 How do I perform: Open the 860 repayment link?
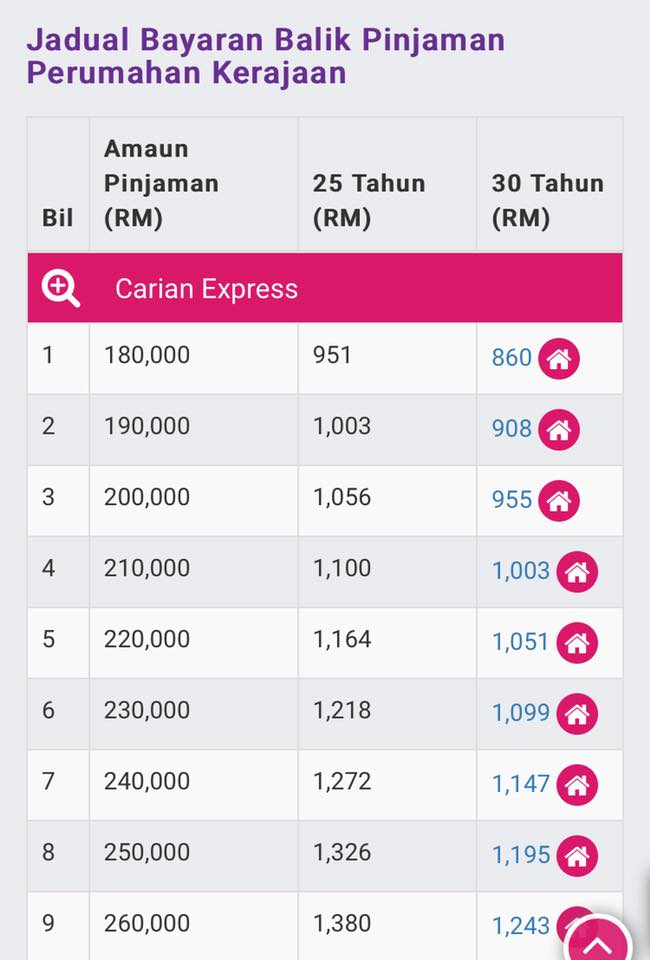tap(512, 358)
